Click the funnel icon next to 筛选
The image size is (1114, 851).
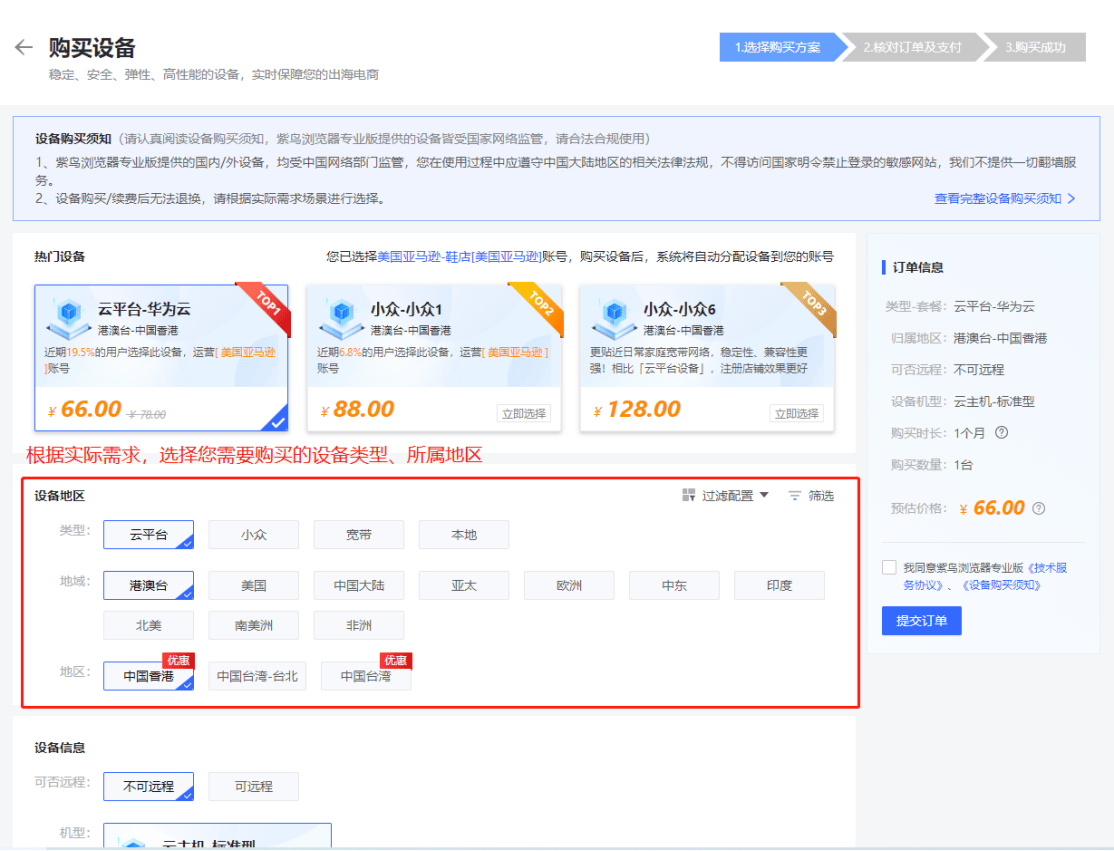pyautogui.click(x=793, y=495)
